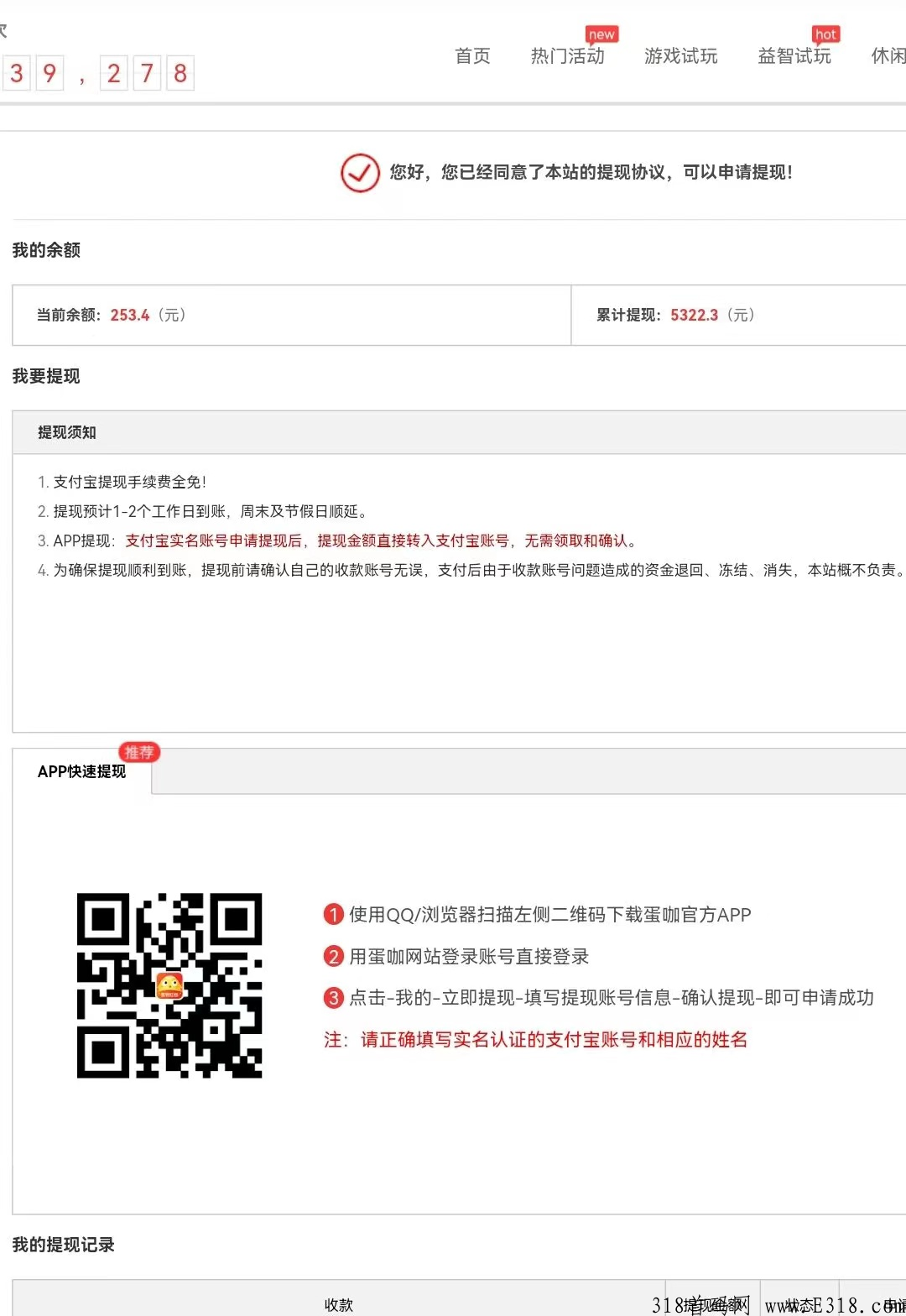Click the 我的提现记录 heading
This screenshot has width=906, height=1316.
[x=63, y=1245]
